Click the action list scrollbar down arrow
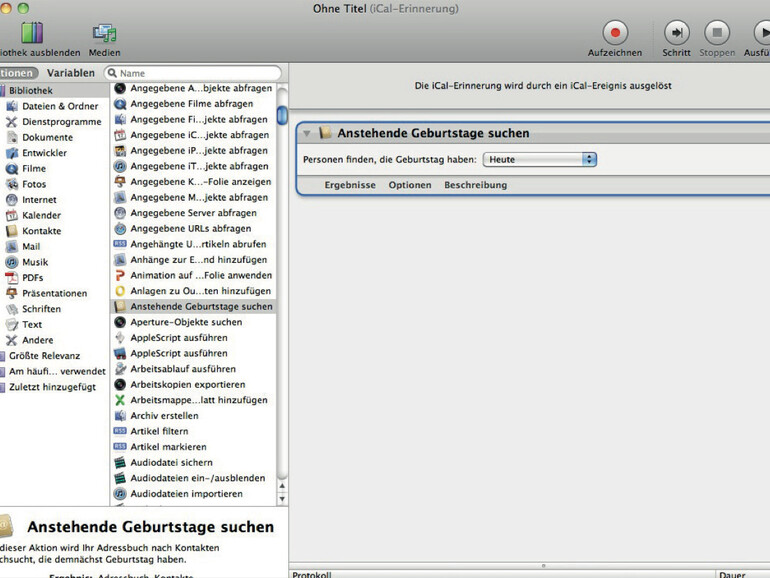 point(282,498)
